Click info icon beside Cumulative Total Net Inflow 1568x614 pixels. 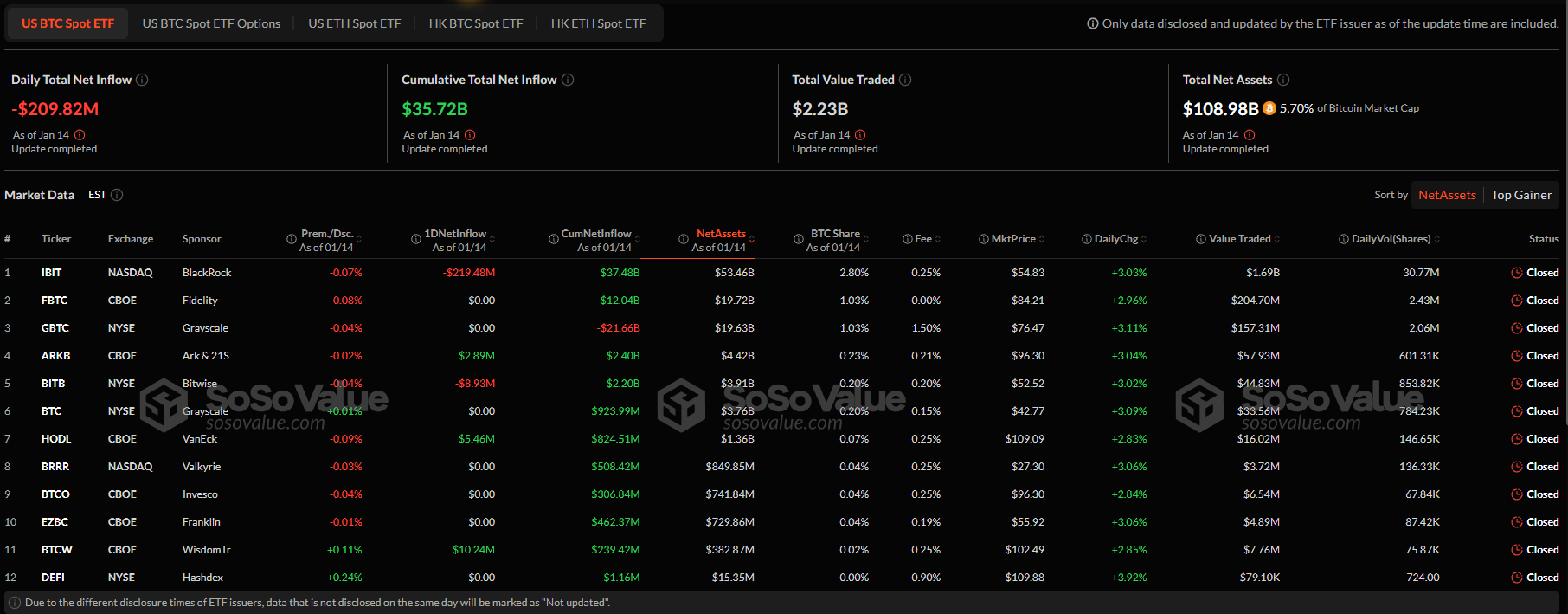pyautogui.click(x=568, y=80)
